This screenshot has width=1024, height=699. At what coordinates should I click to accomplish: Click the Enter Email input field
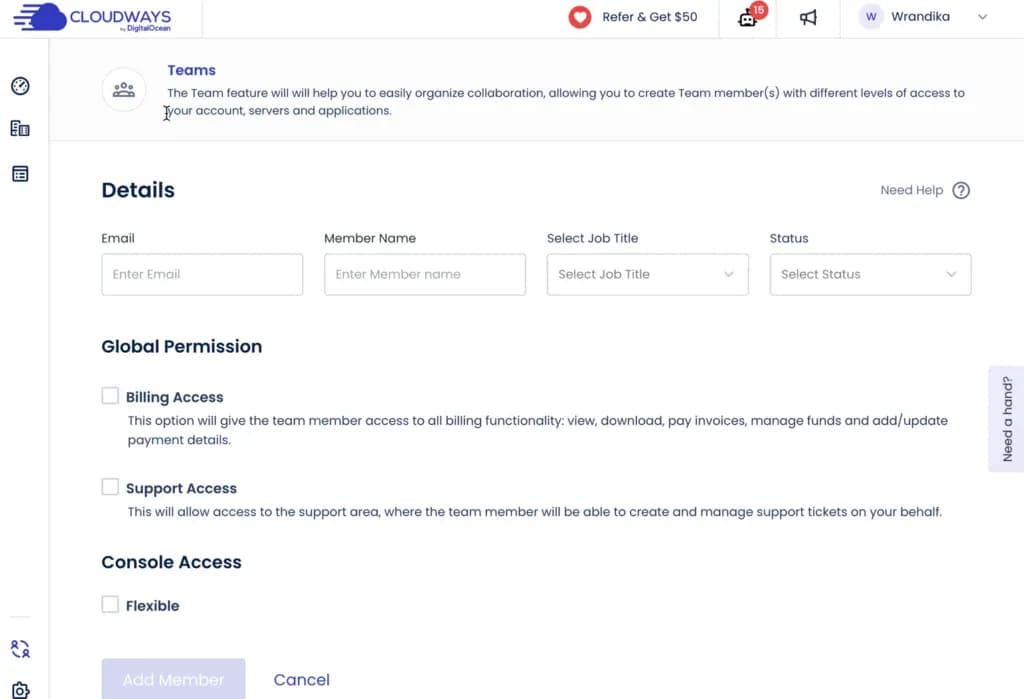click(202, 274)
